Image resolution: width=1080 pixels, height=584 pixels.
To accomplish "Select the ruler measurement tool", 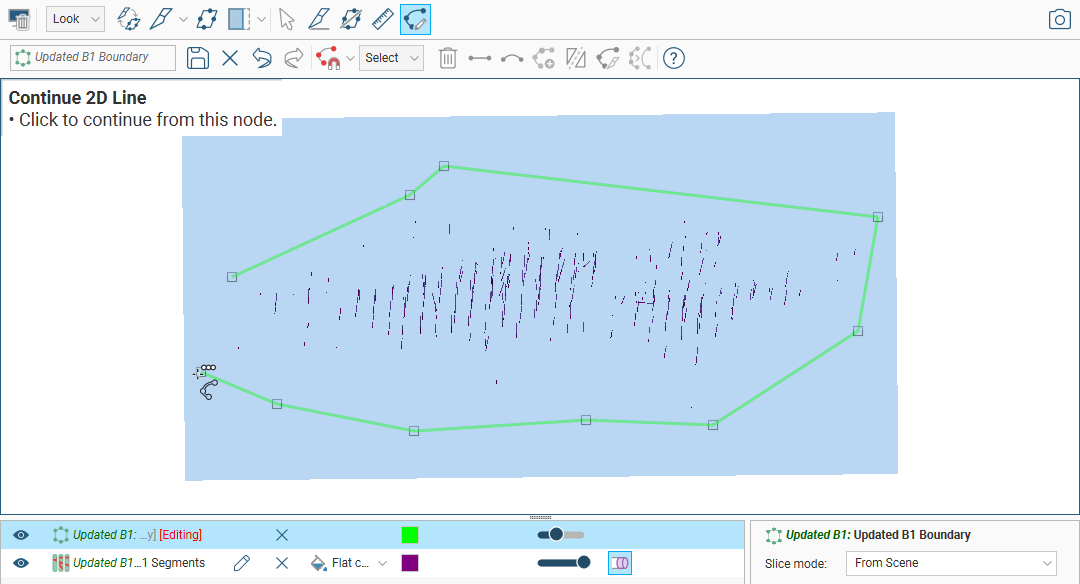I will click(382, 19).
